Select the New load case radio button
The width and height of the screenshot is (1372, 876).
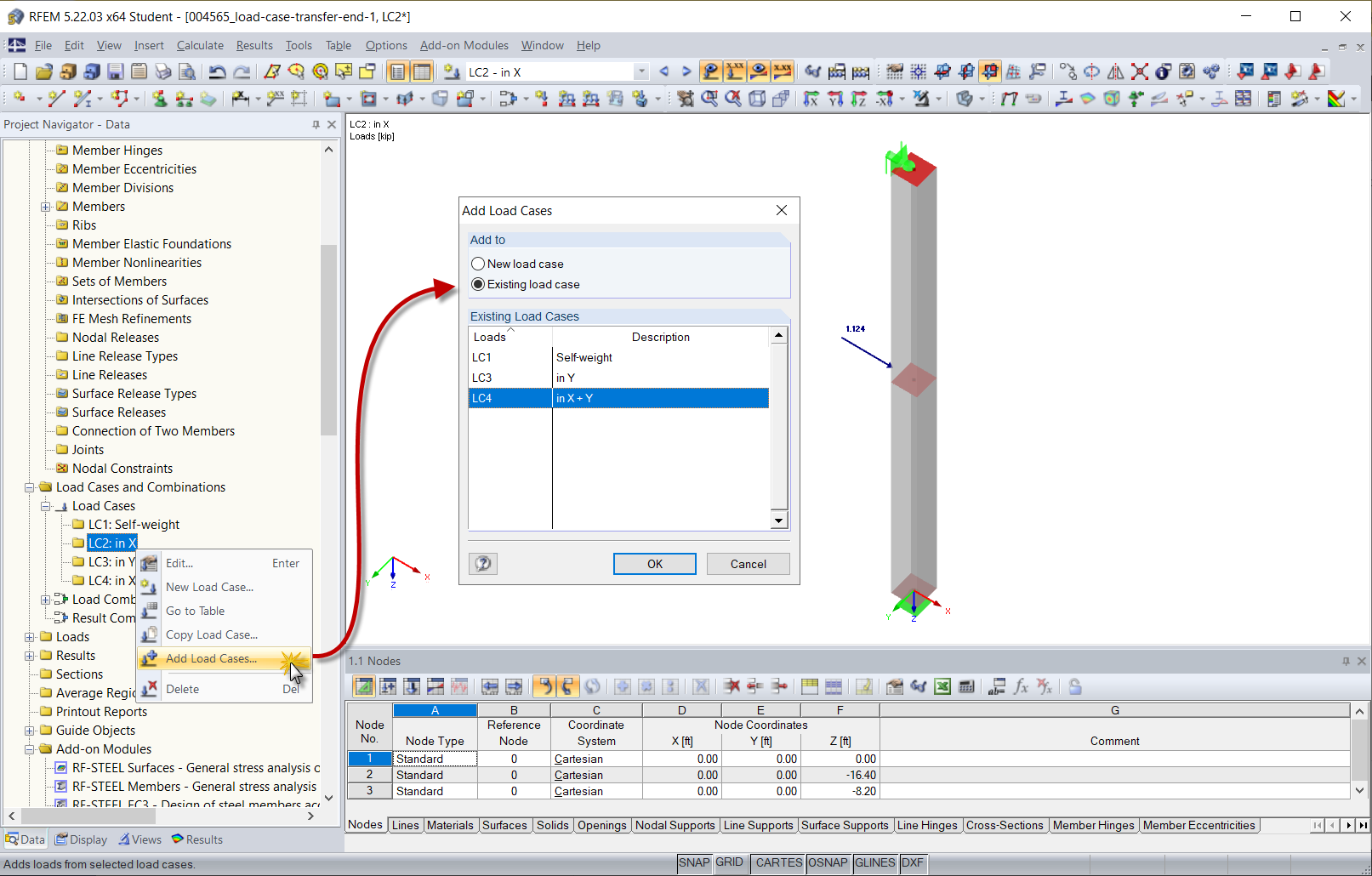click(478, 264)
